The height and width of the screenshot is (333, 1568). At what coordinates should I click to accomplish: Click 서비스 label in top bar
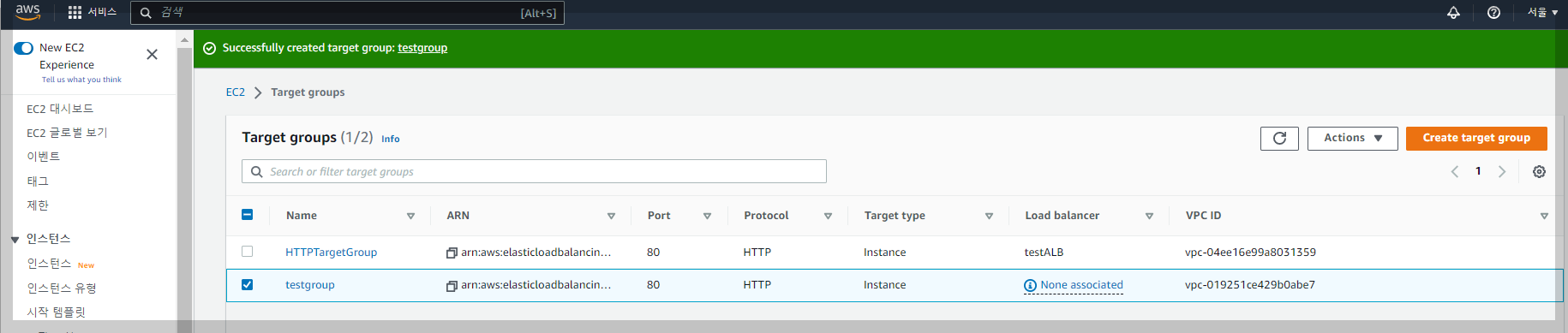[x=102, y=12]
